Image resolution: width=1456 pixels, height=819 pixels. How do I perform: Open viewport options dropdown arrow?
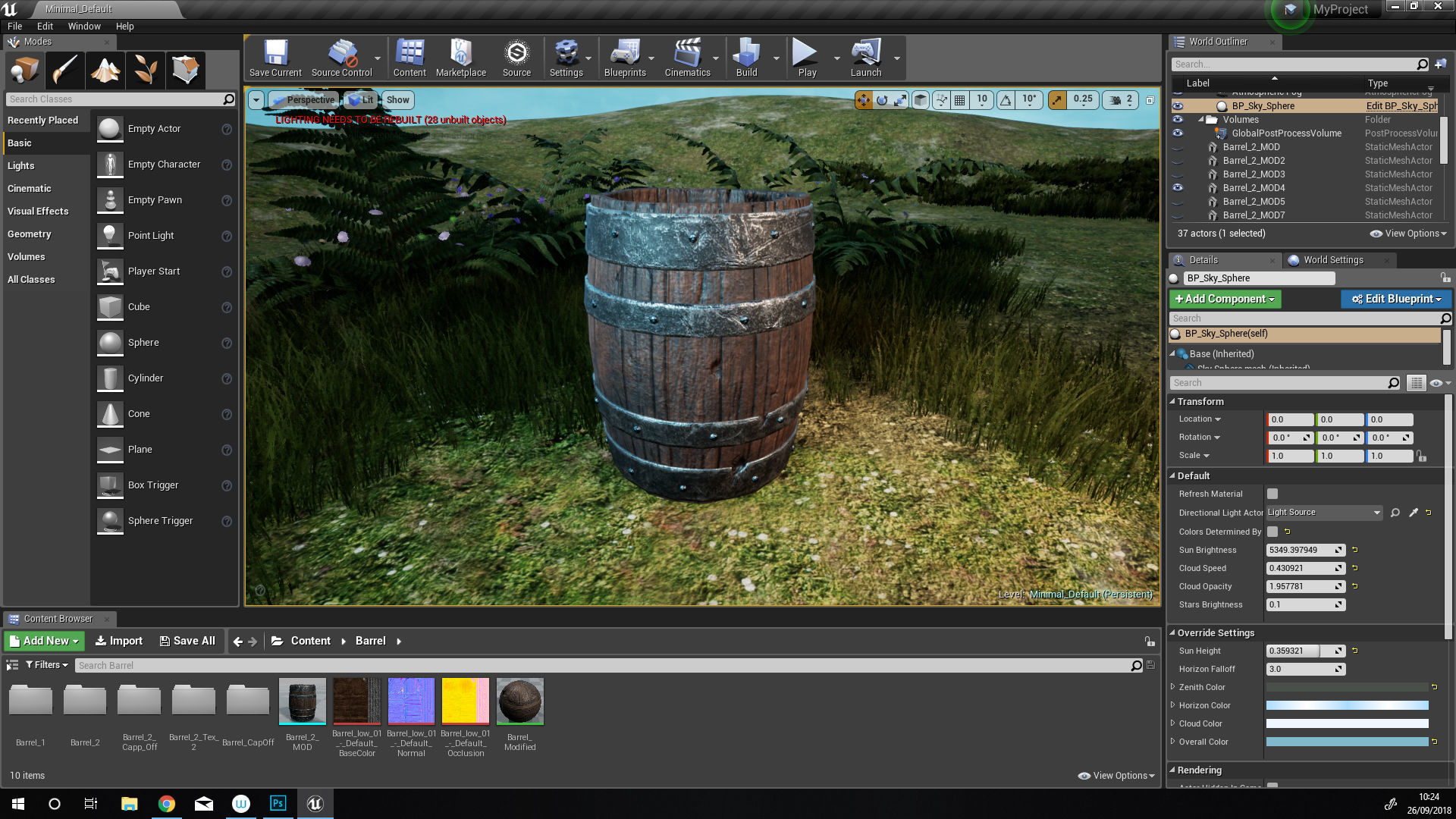click(256, 100)
